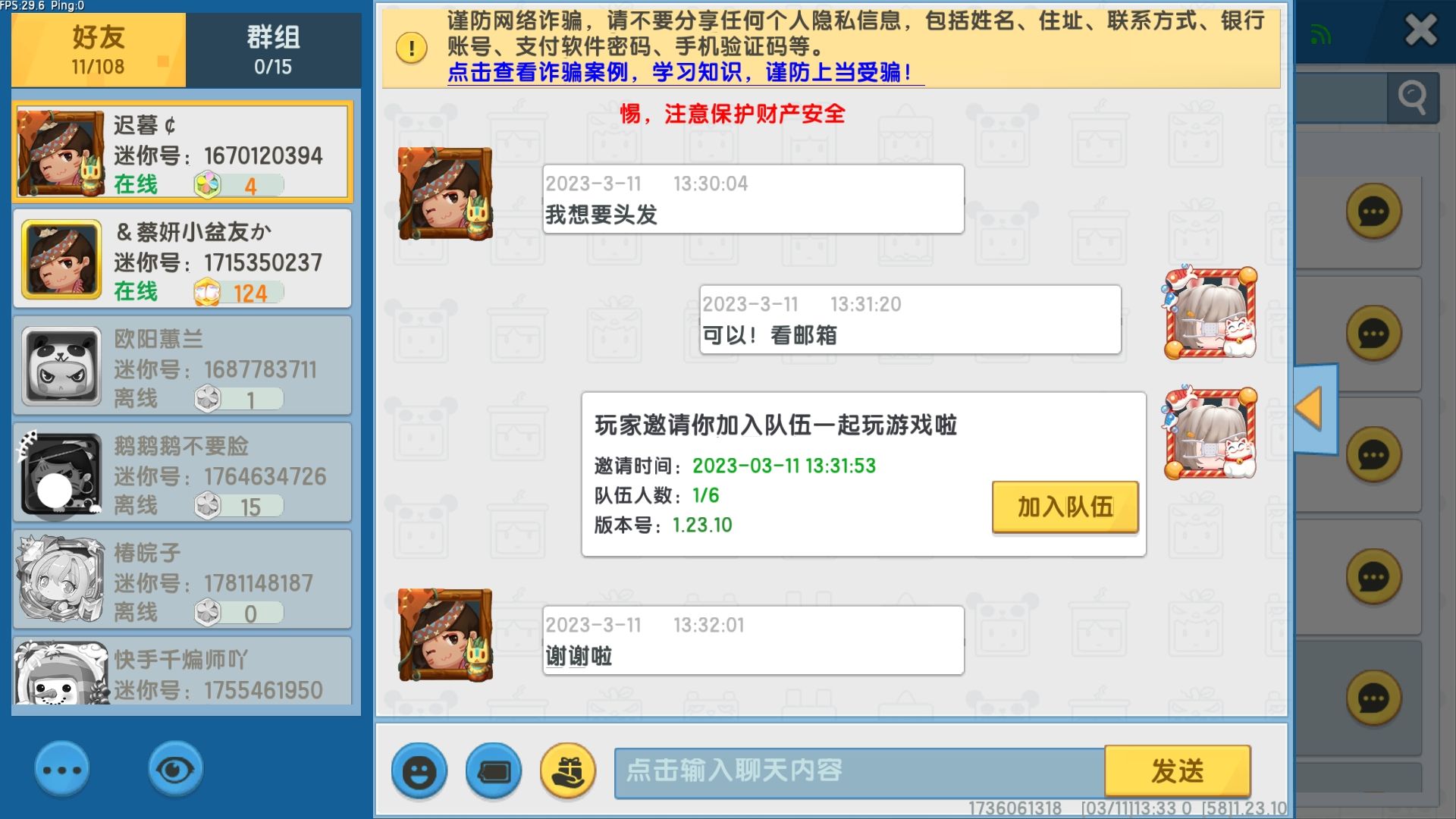This screenshot has height=819, width=1456.
Task: Select friend 迟暮 in the list
Action: [x=182, y=152]
